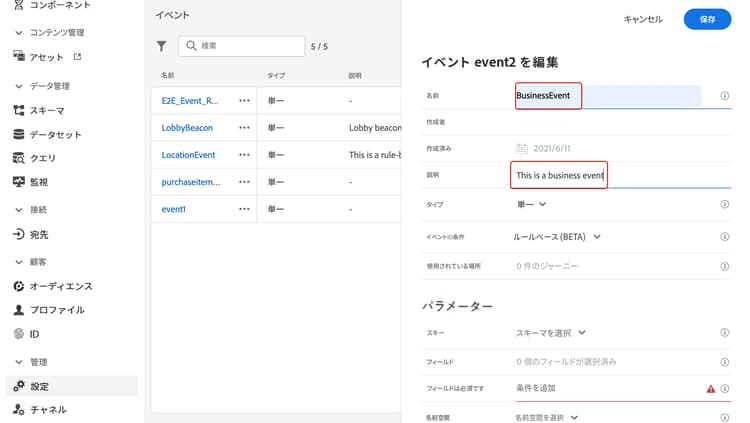Click the description field with business event text

tap(621, 175)
